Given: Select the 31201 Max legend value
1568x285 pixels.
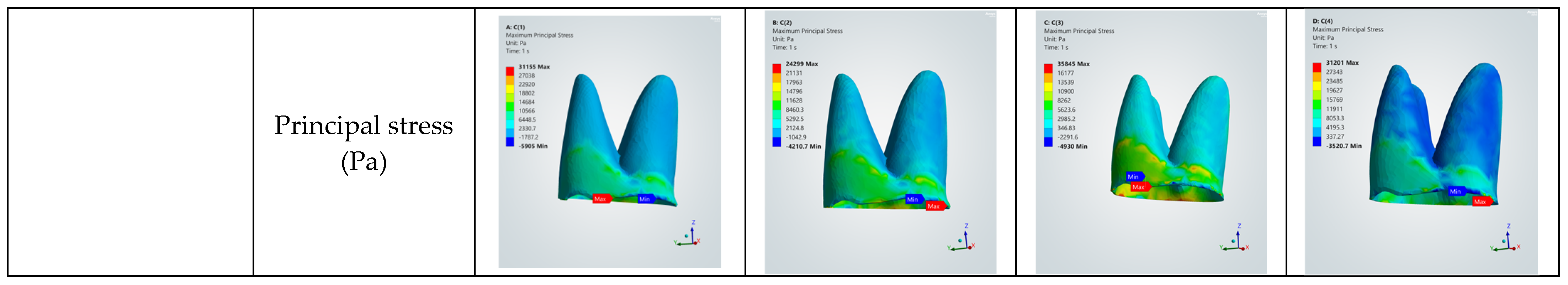Looking at the screenshot, I should point(1342,63).
